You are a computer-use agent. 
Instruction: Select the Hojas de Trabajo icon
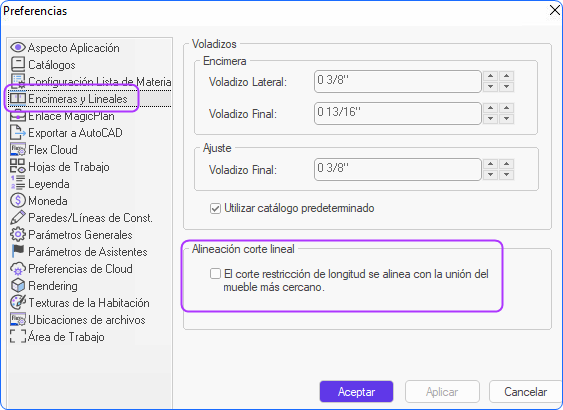tap(18, 166)
